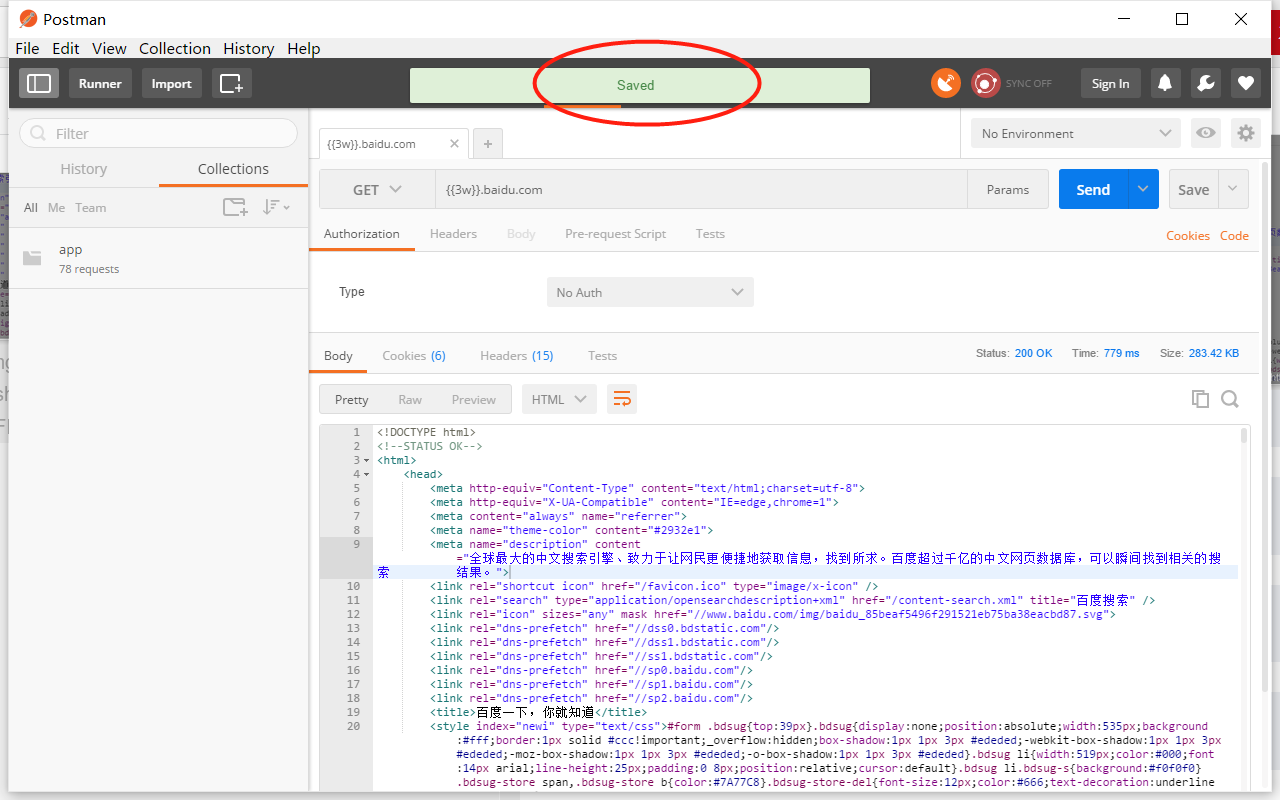This screenshot has height=800, width=1280.
Task: Switch response view to Pretty
Action: point(352,399)
